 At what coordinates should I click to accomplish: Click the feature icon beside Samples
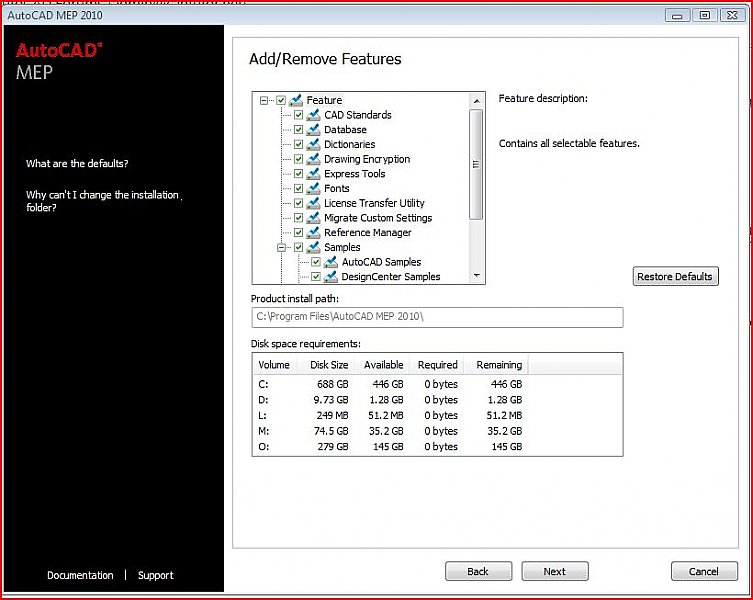point(313,247)
